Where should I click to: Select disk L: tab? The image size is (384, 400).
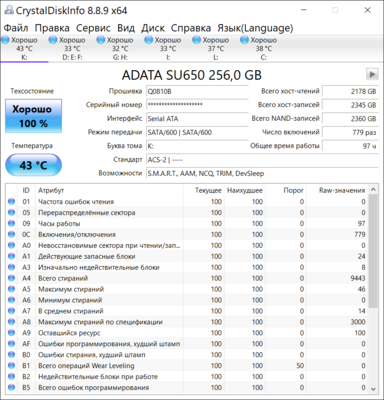[x=216, y=48]
